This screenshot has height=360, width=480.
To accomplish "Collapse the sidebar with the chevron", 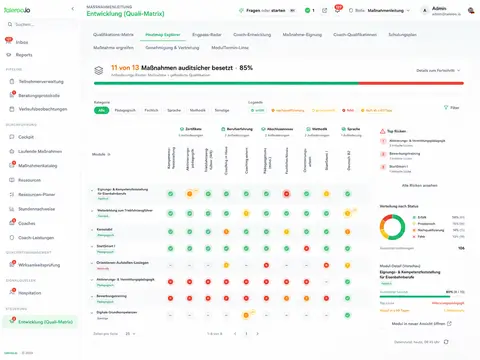I will [x=73, y=9].
